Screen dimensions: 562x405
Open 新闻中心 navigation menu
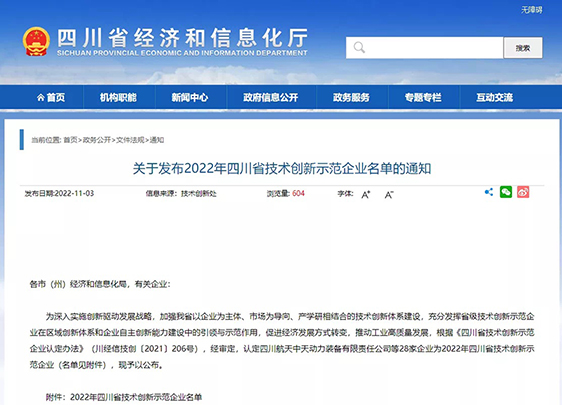tap(190, 97)
